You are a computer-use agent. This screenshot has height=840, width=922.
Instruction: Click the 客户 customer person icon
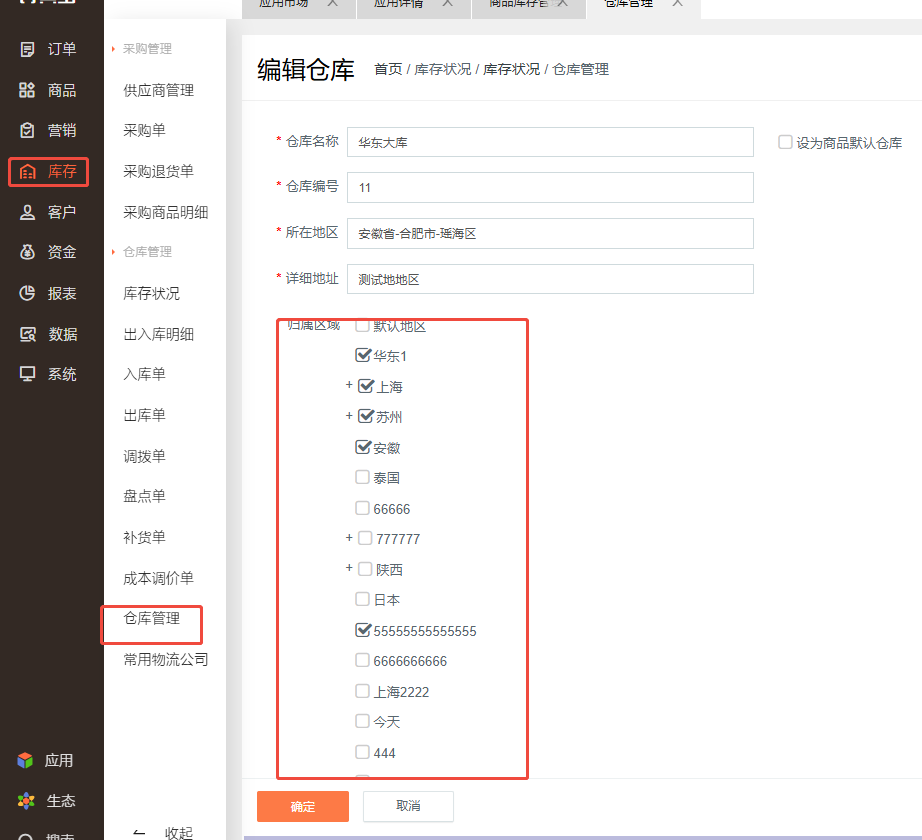(27, 212)
